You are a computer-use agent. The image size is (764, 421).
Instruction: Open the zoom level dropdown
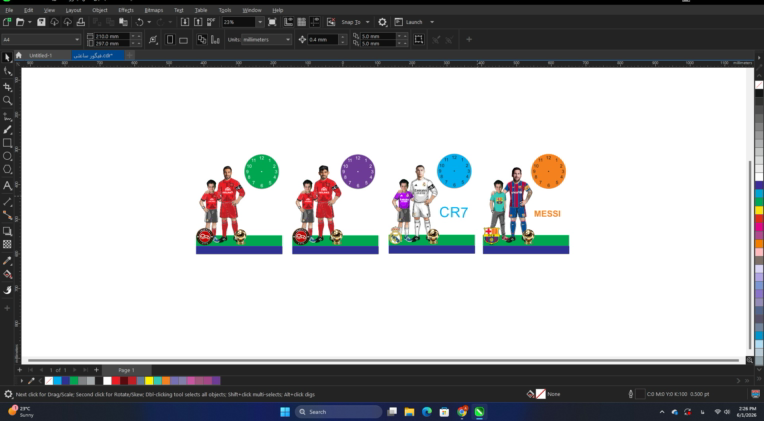tap(260, 22)
